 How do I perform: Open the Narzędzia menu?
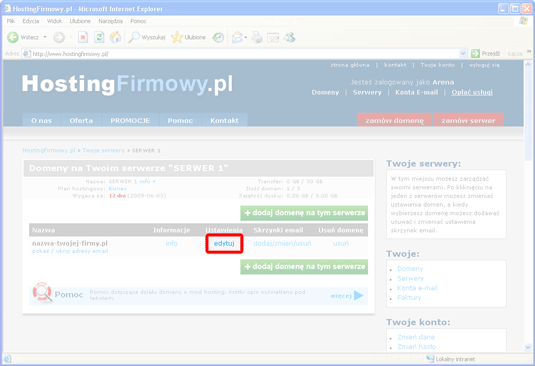coord(111,21)
